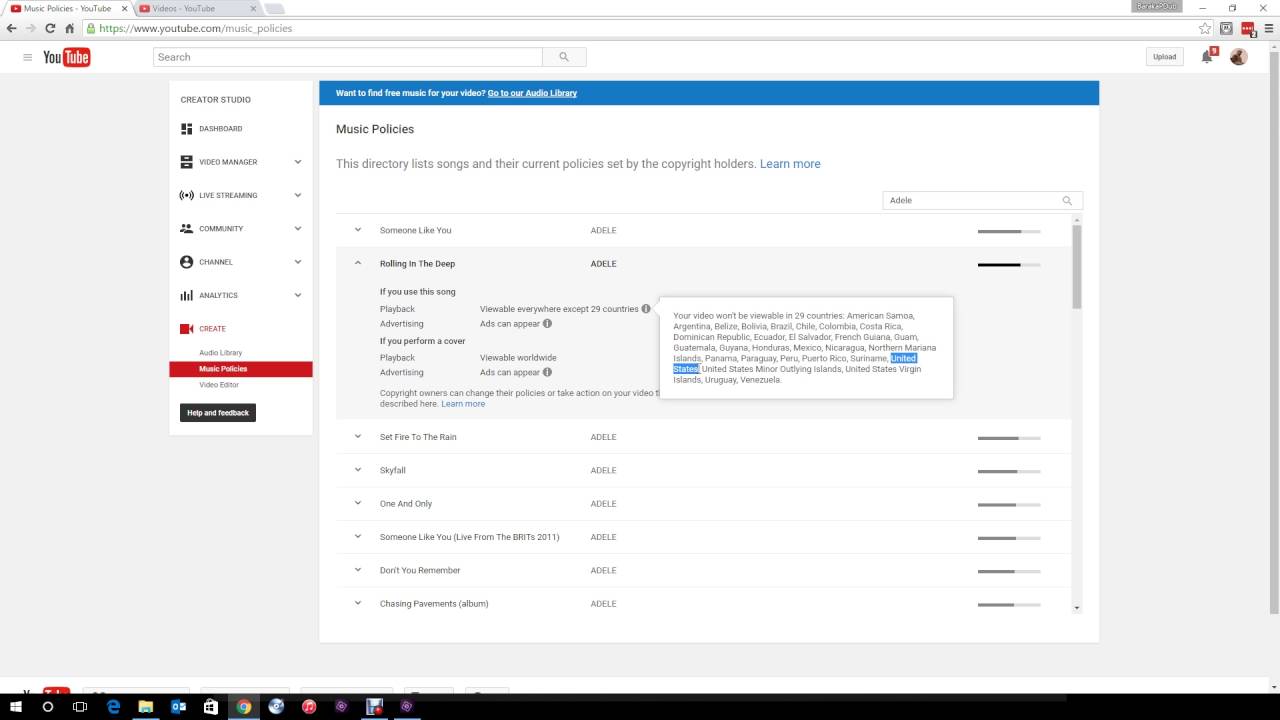
Task: Click the Skyfall popularity bar
Action: pyautogui.click(x=1009, y=471)
